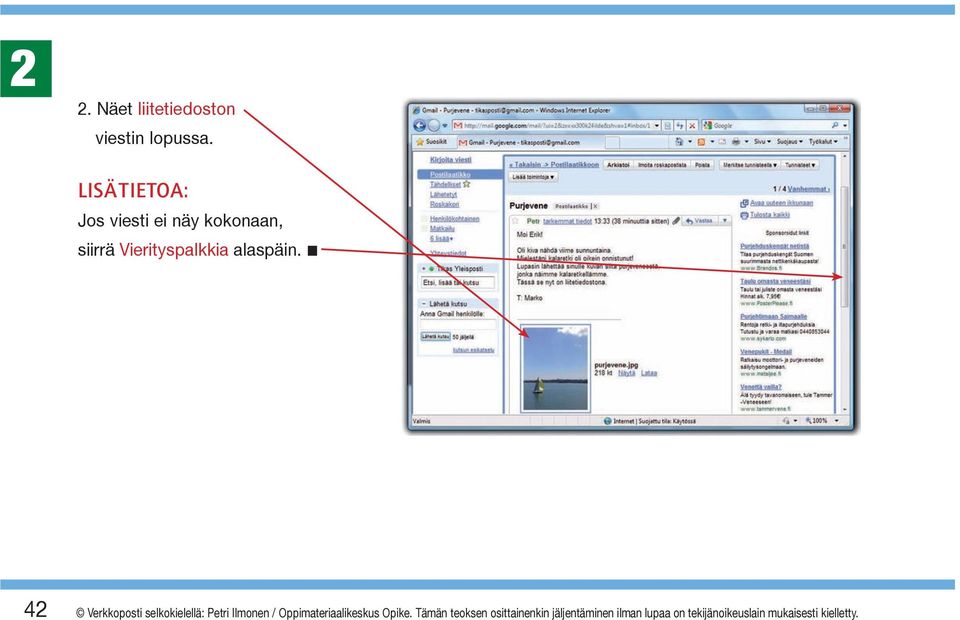Click the Internet Explorer Back arrow button
Image resolution: width=960 pixels, height=620 pixels.
[419, 125]
